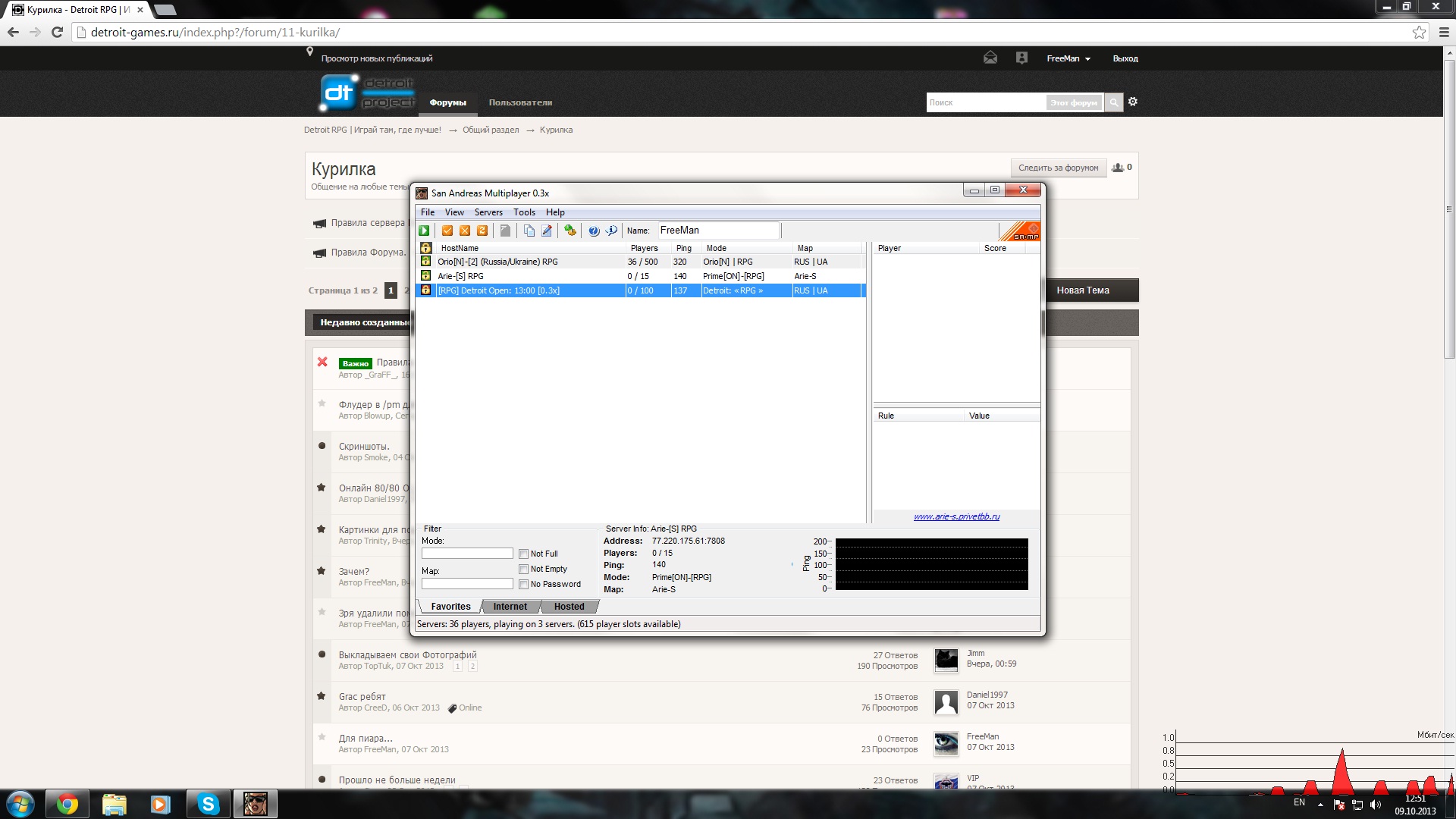Click the green Connect play icon in SA-MP toolbar
The height and width of the screenshot is (819, 1456).
coord(425,231)
